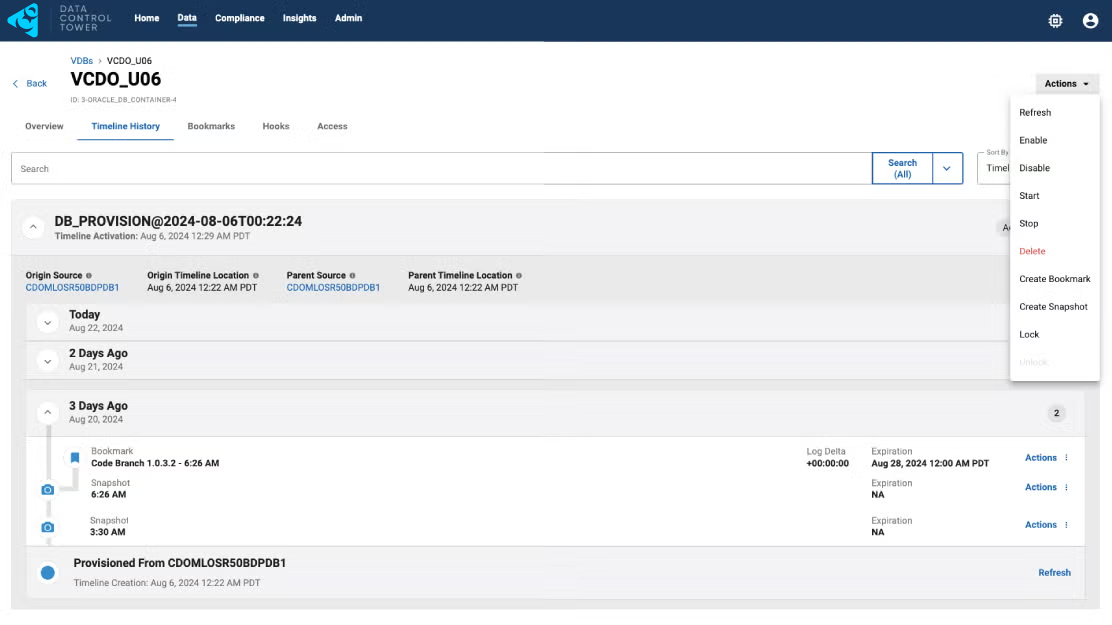
Task: Click the provisioned timeline circle marker icon
Action: coord(47,572)
